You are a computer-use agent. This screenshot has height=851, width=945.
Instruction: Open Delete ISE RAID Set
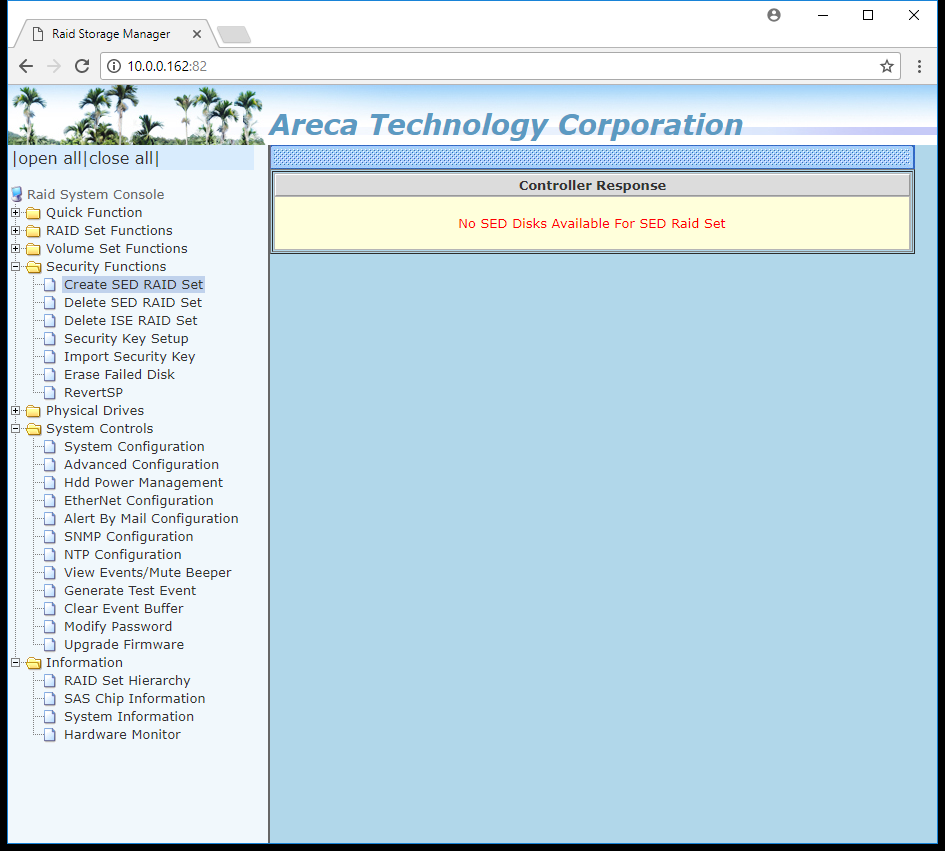pos(131,321)
